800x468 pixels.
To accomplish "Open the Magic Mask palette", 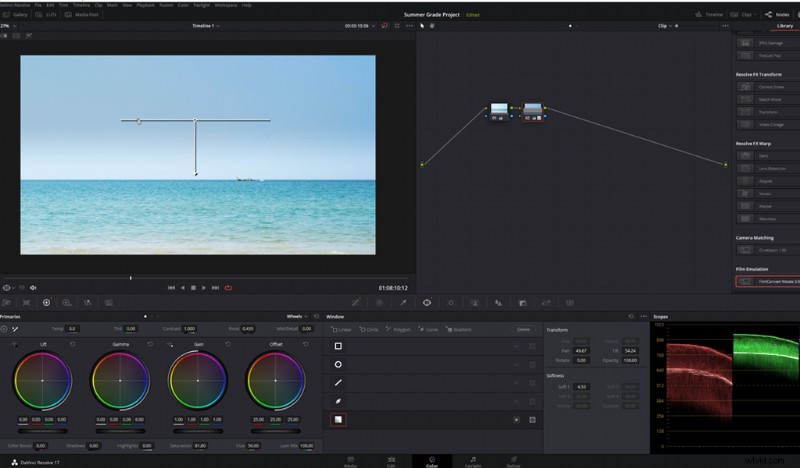I will coord(474,303).
